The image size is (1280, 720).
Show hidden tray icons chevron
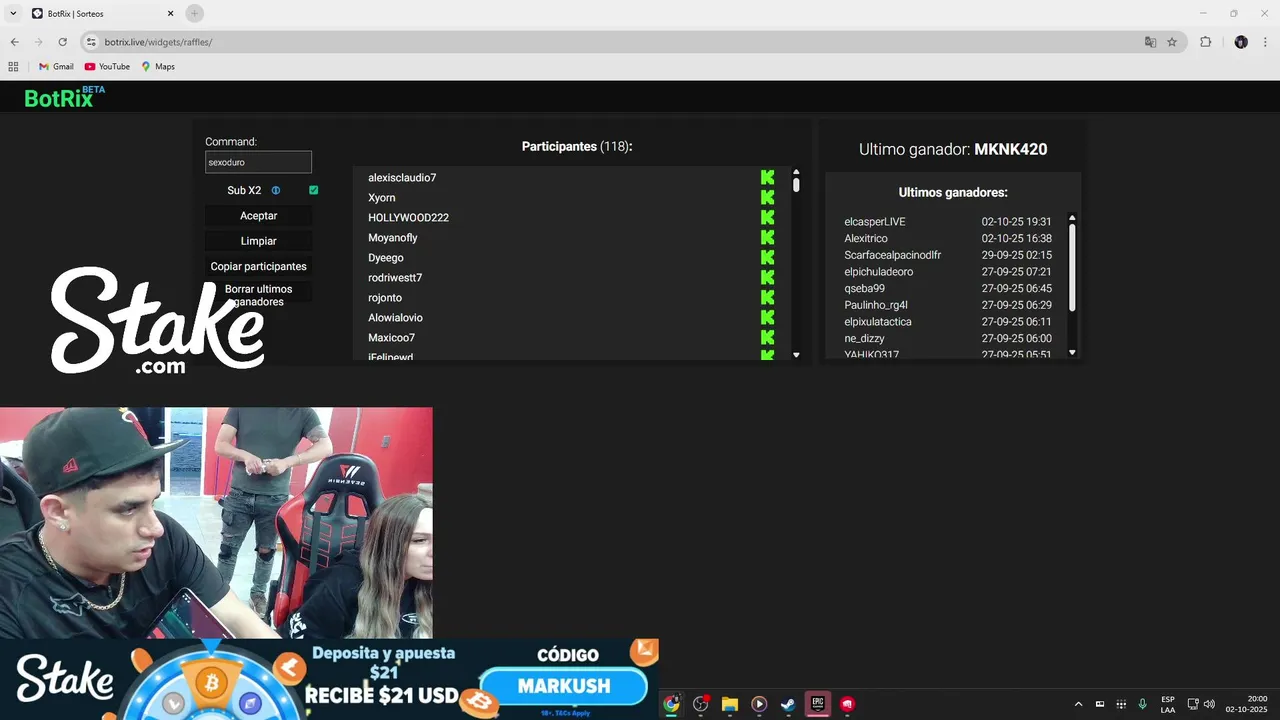(x=1078, y=704)
